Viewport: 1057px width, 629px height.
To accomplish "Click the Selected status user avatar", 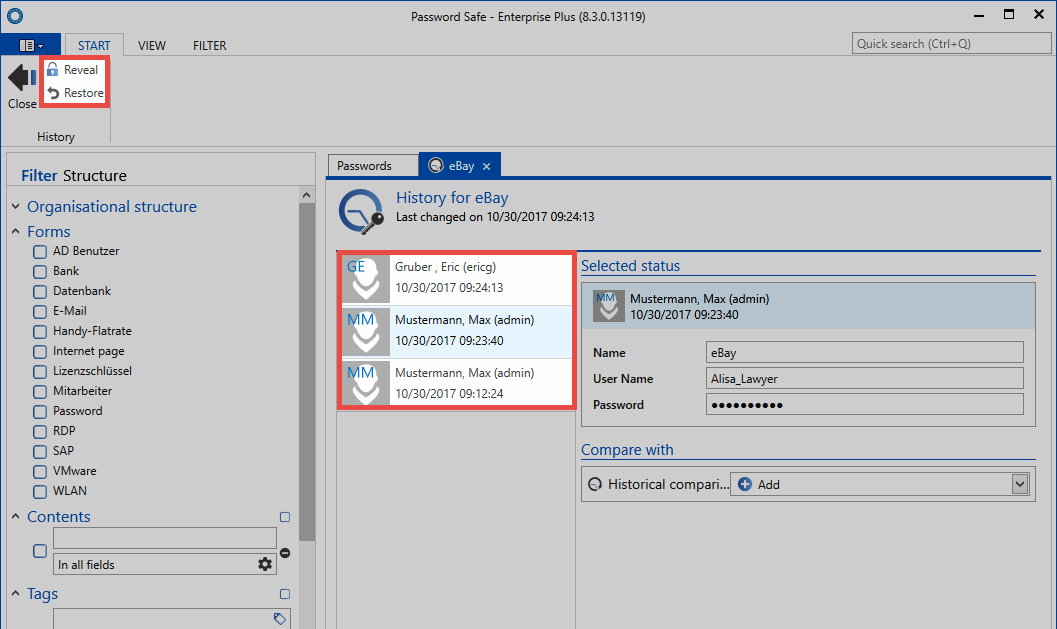I will (609, 306).
